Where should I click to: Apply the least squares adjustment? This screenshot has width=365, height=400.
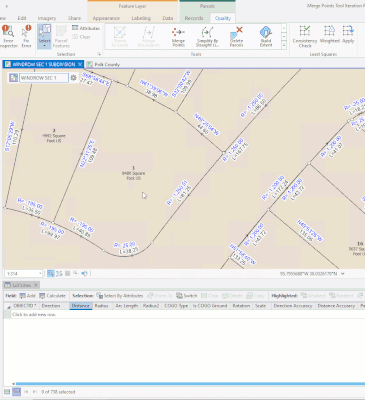pyautogui.click(x=348, y=34)
